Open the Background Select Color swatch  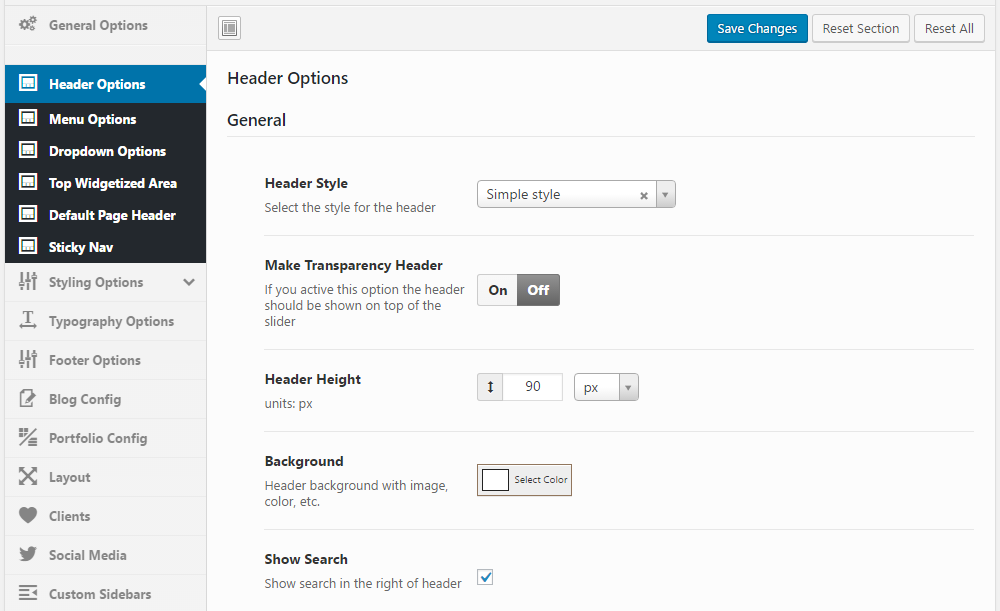point(524,480)
